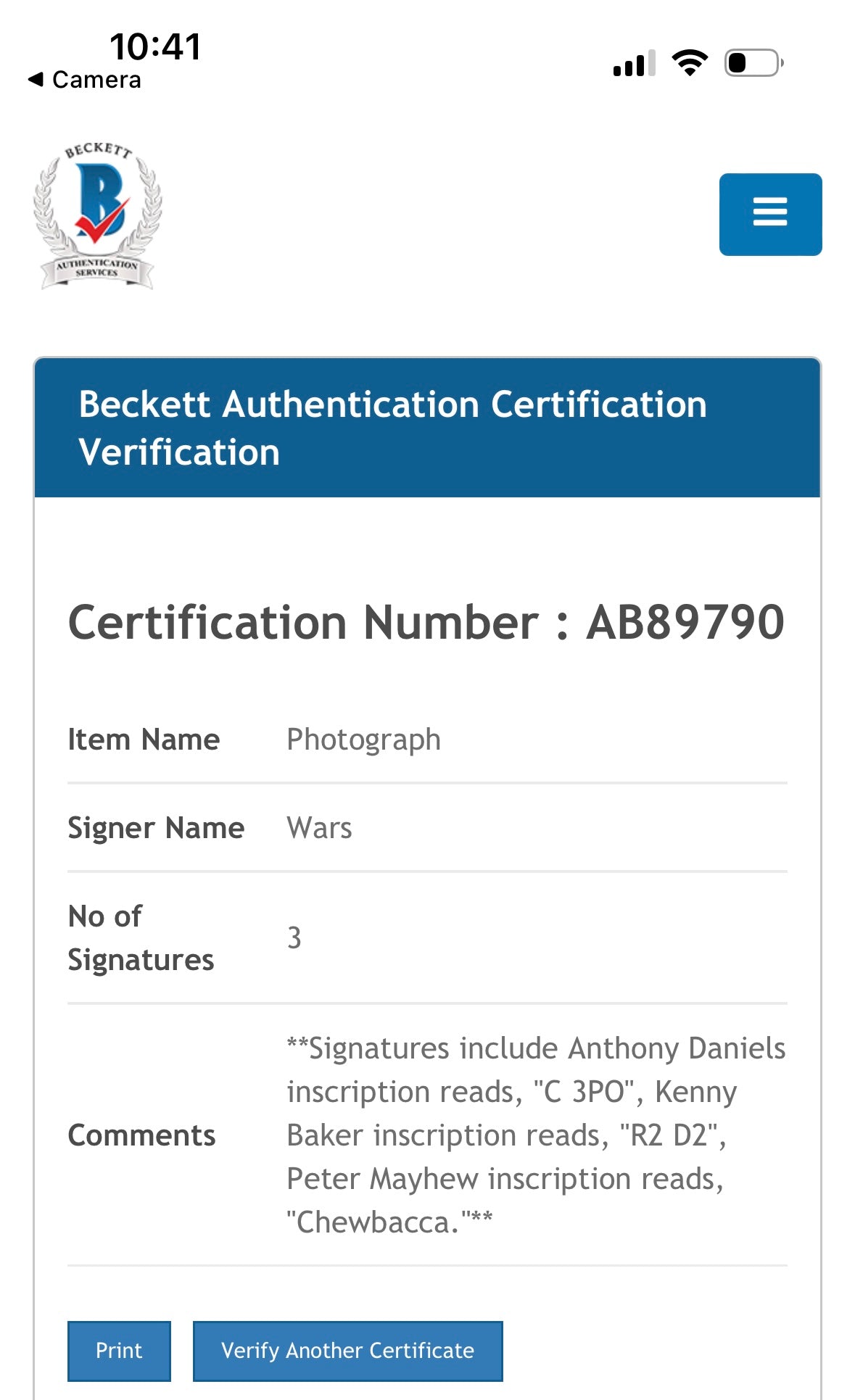Tap the Item Name label

click(x=144, y=740)
